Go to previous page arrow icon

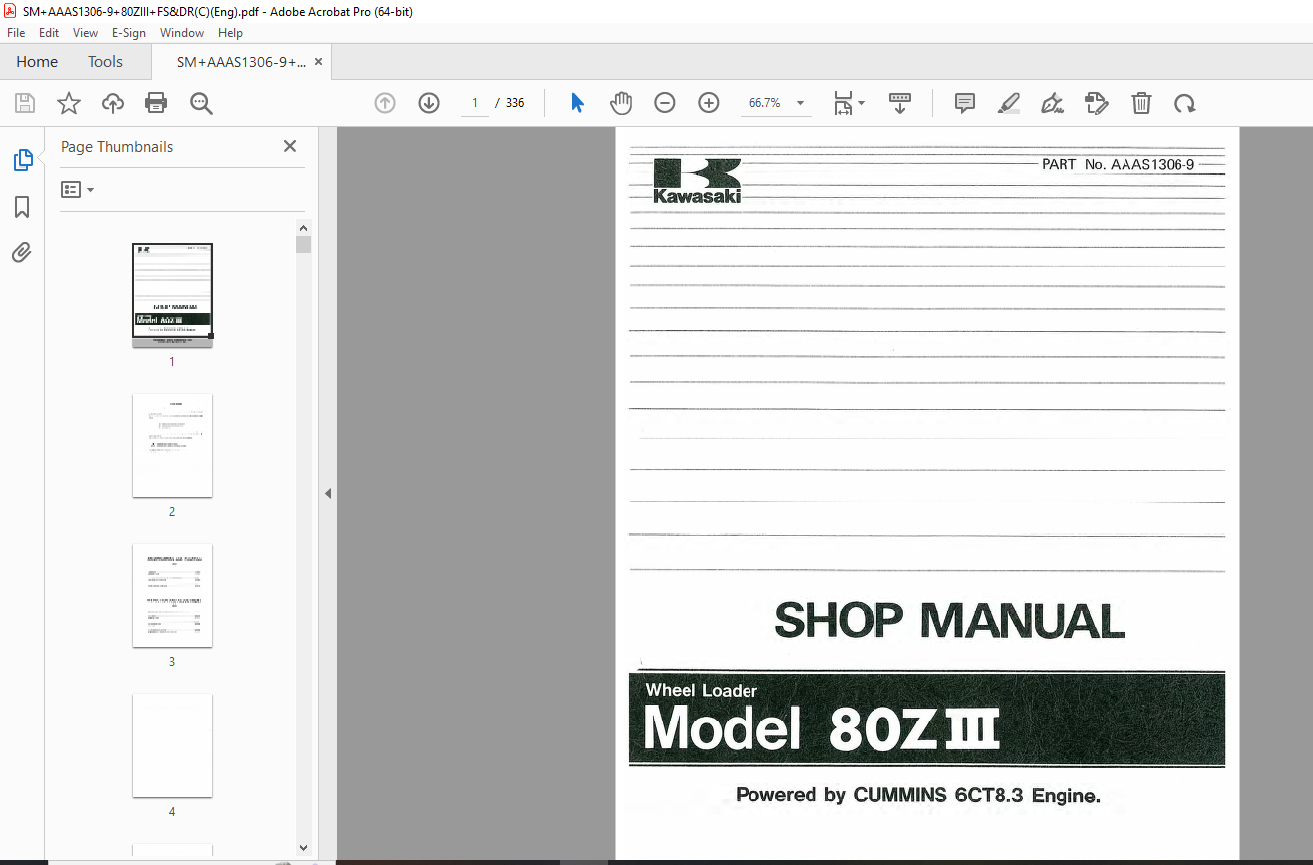385,103
